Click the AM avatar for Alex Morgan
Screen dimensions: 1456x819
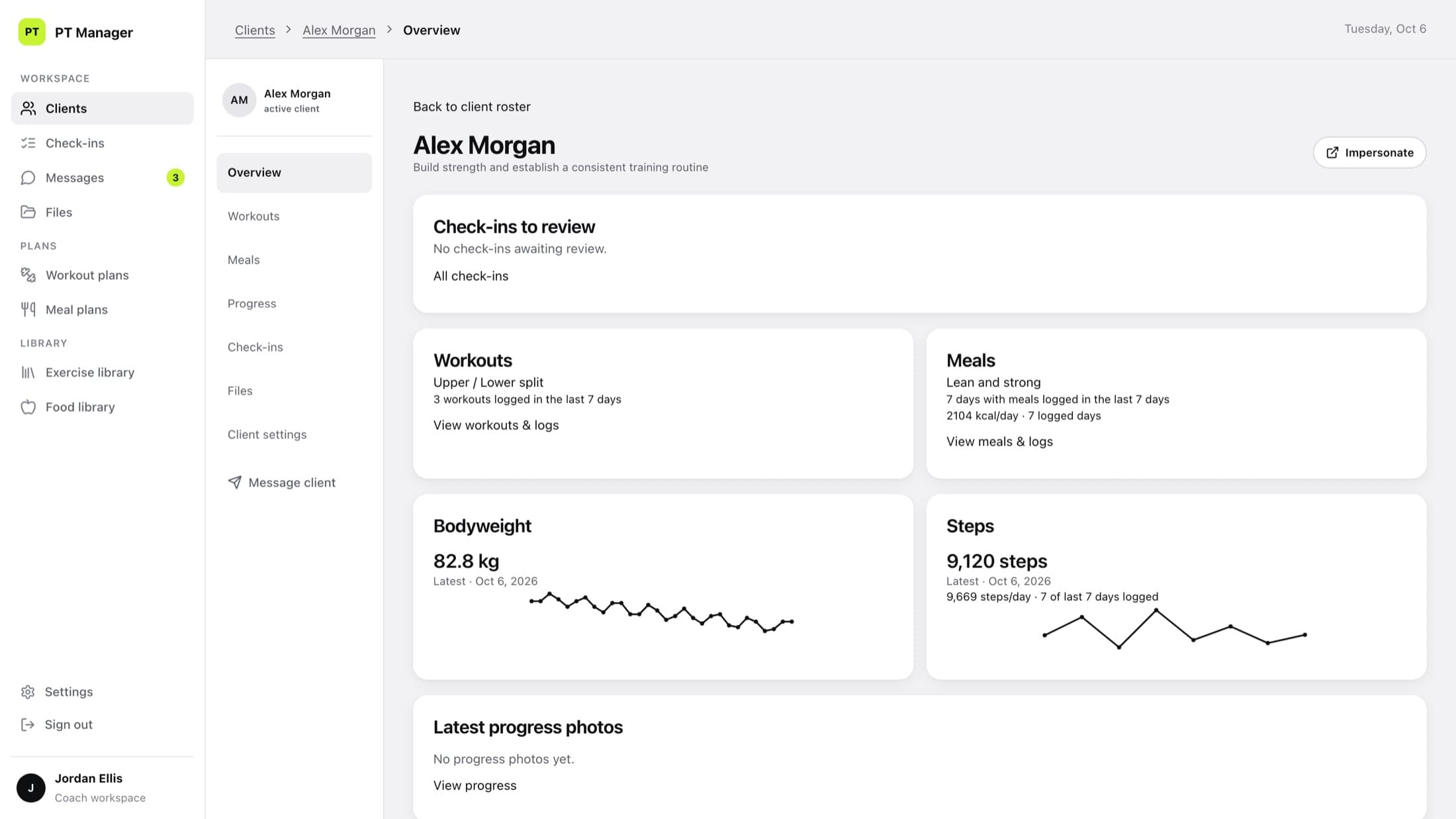tap(239, 100)
